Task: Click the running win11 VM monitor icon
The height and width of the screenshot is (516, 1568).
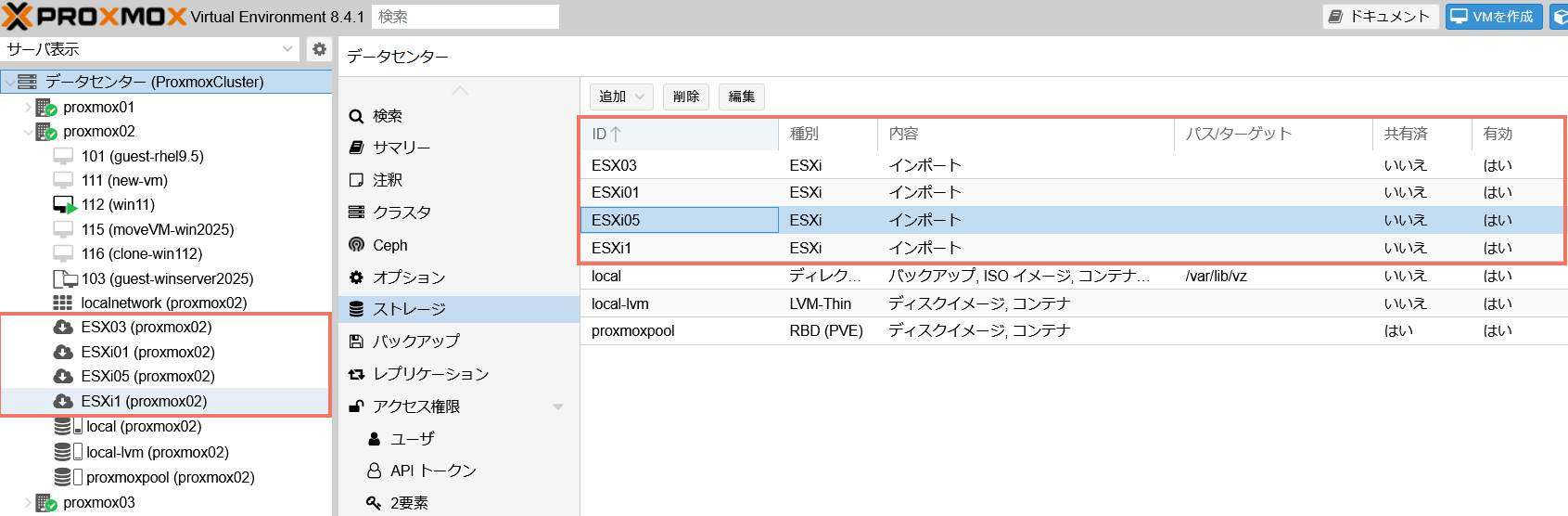Action: tap(64, 205)
